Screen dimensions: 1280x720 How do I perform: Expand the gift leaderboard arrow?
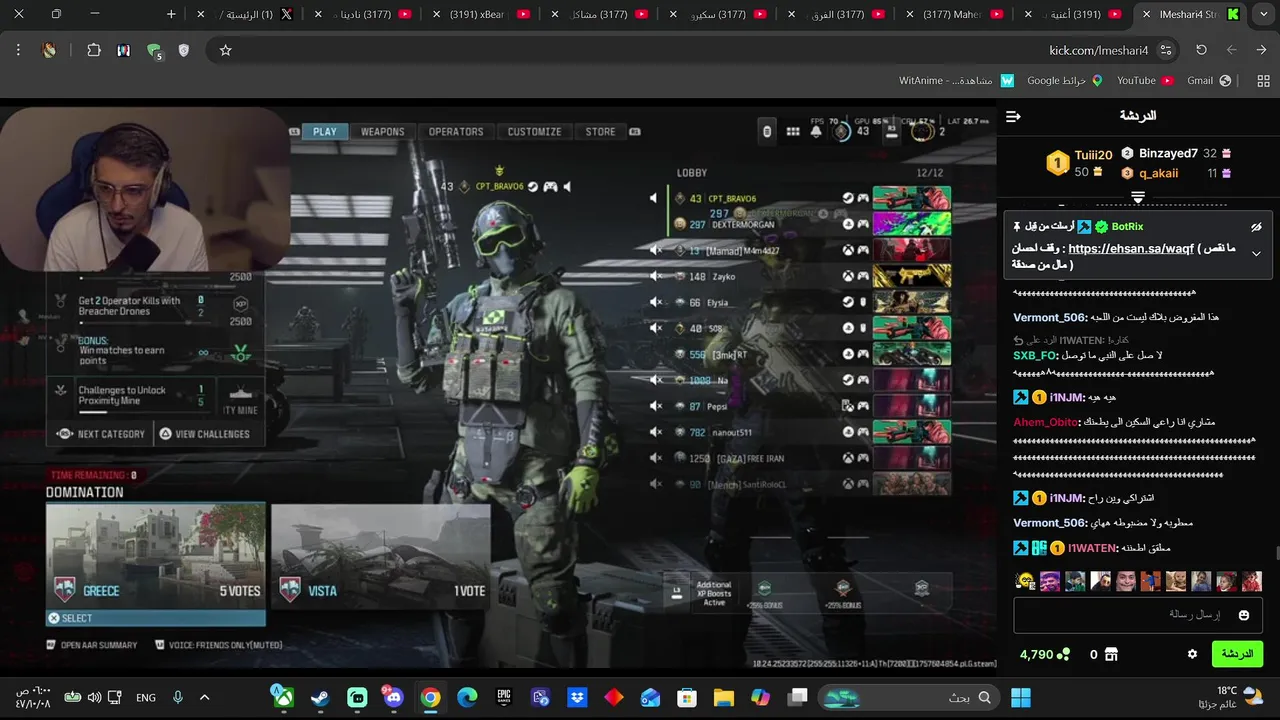[1138, 196]
